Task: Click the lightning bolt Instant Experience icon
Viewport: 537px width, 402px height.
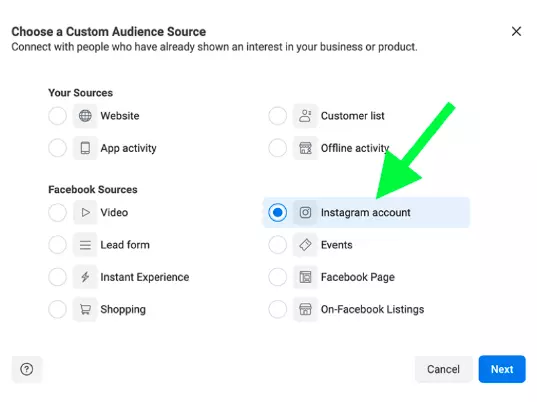Action: 85,277
